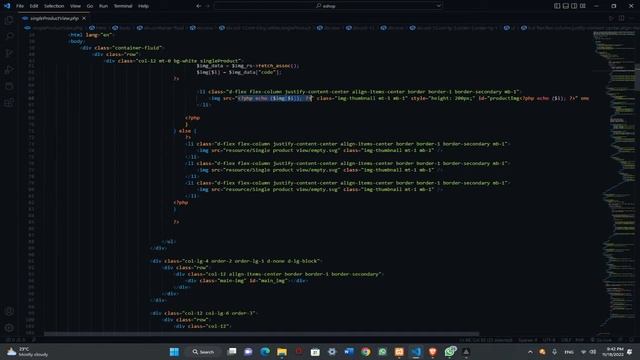Click the UTF-8 encoding status item

(x=549, y=340)
